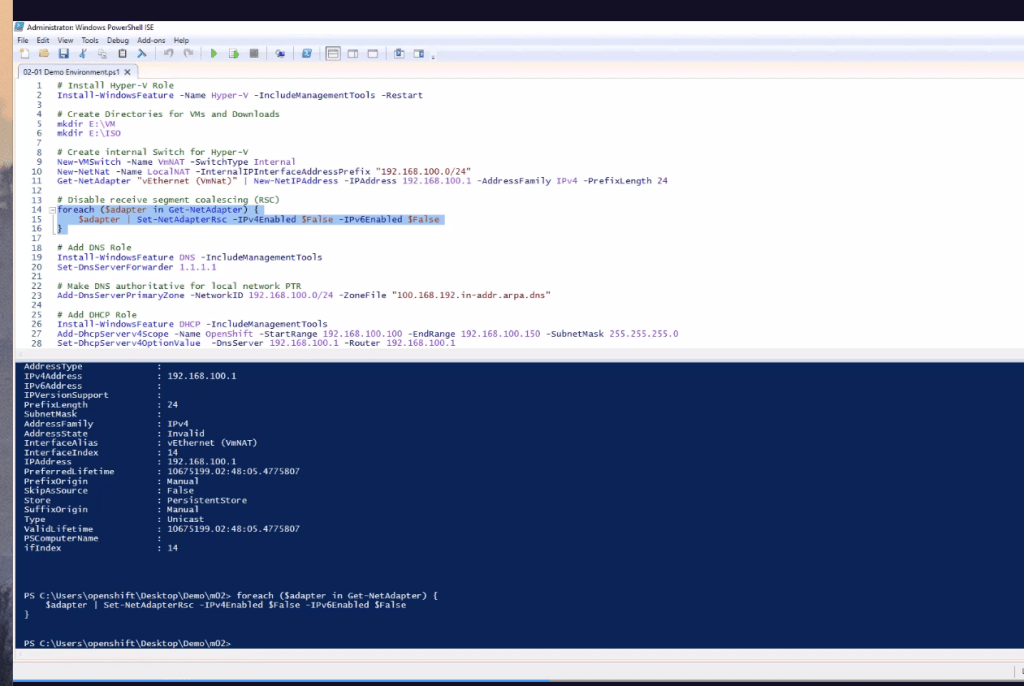Screen dimensions: 1024x686
Task: Click the console prompt input line at the bottom
Action: [x=127, y=644]
